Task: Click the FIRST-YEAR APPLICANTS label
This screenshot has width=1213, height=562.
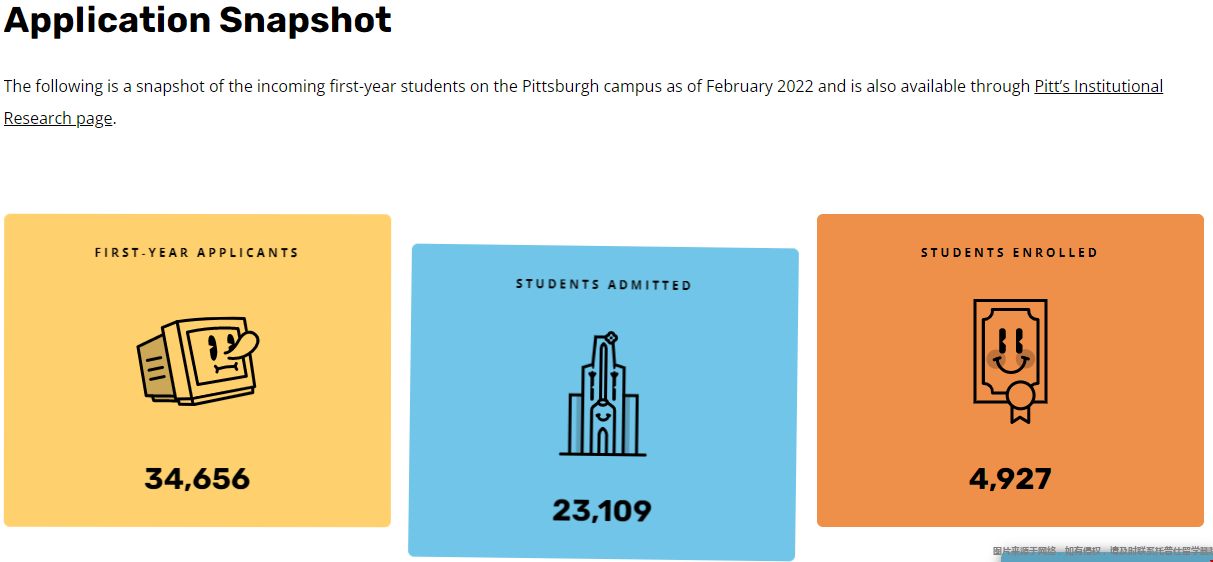Action: (197, 253)
